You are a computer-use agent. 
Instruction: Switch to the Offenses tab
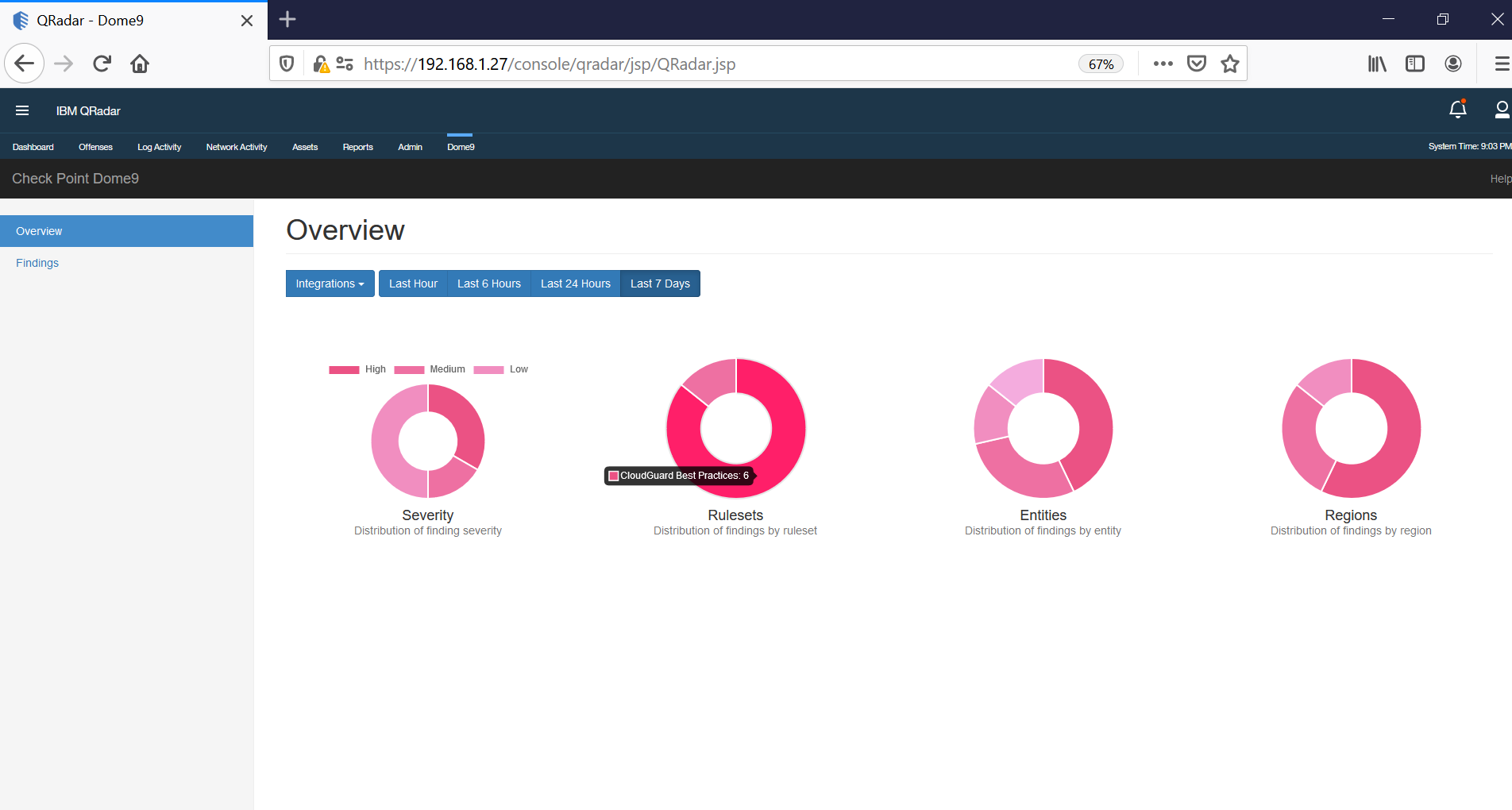(x=95, y=147)
